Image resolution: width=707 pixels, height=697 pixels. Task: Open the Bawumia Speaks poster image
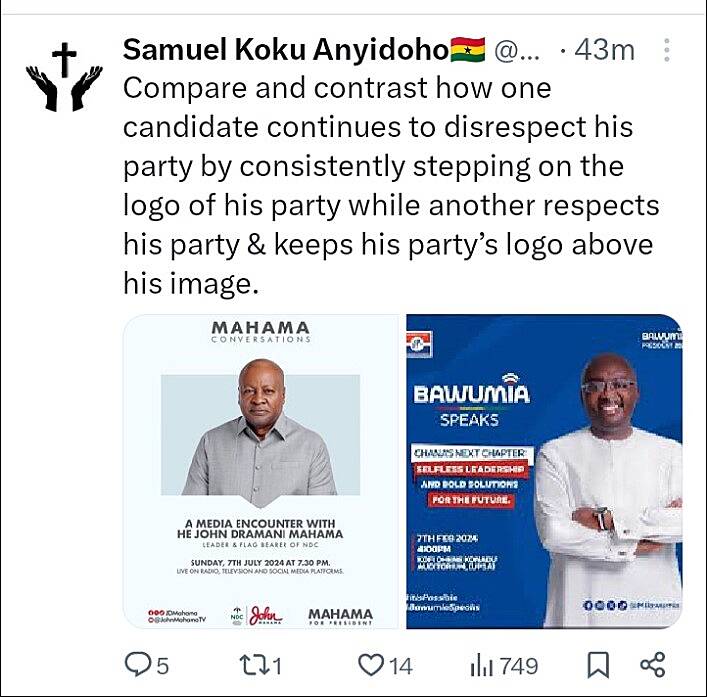pyautogui.click(x=544, y=472)
